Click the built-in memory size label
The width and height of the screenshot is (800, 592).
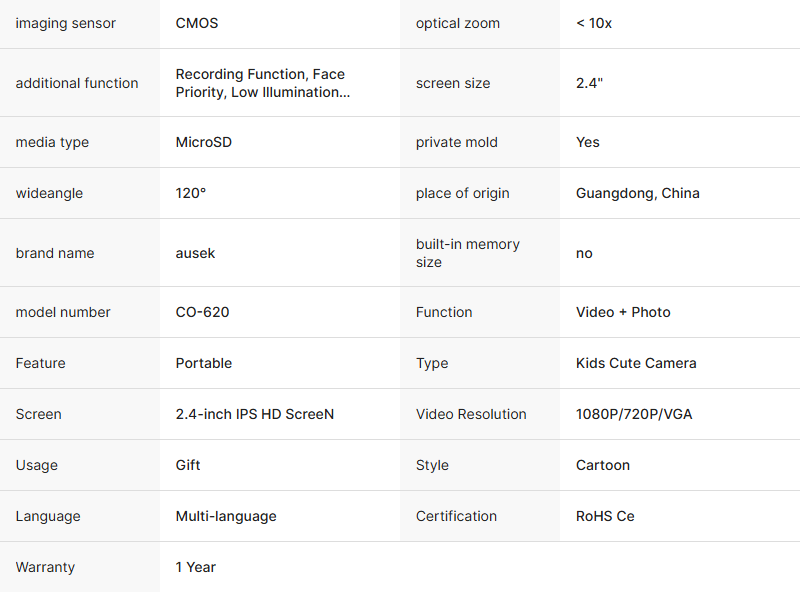point(468,253)
